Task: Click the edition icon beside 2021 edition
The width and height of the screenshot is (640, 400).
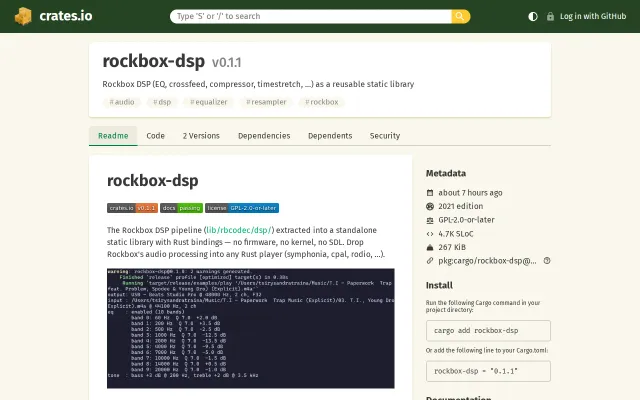Action: 430,207
